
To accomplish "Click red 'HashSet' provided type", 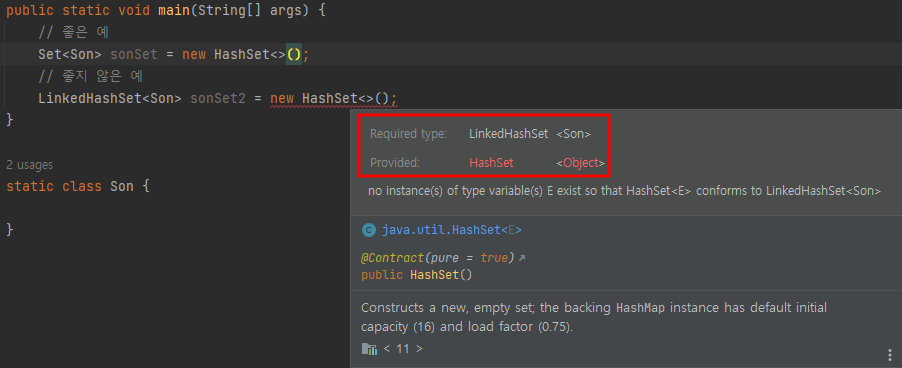I will [491, 163].
